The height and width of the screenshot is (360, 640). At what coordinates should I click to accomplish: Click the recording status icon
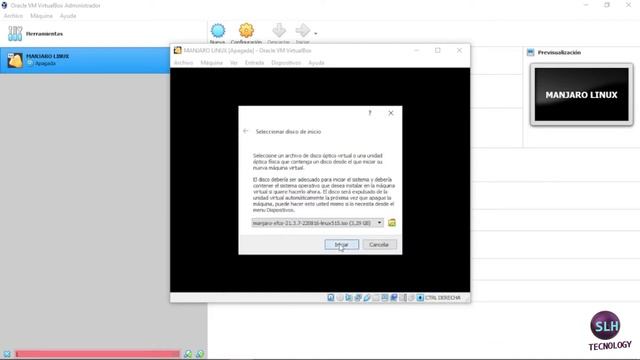tap(393, 298)
